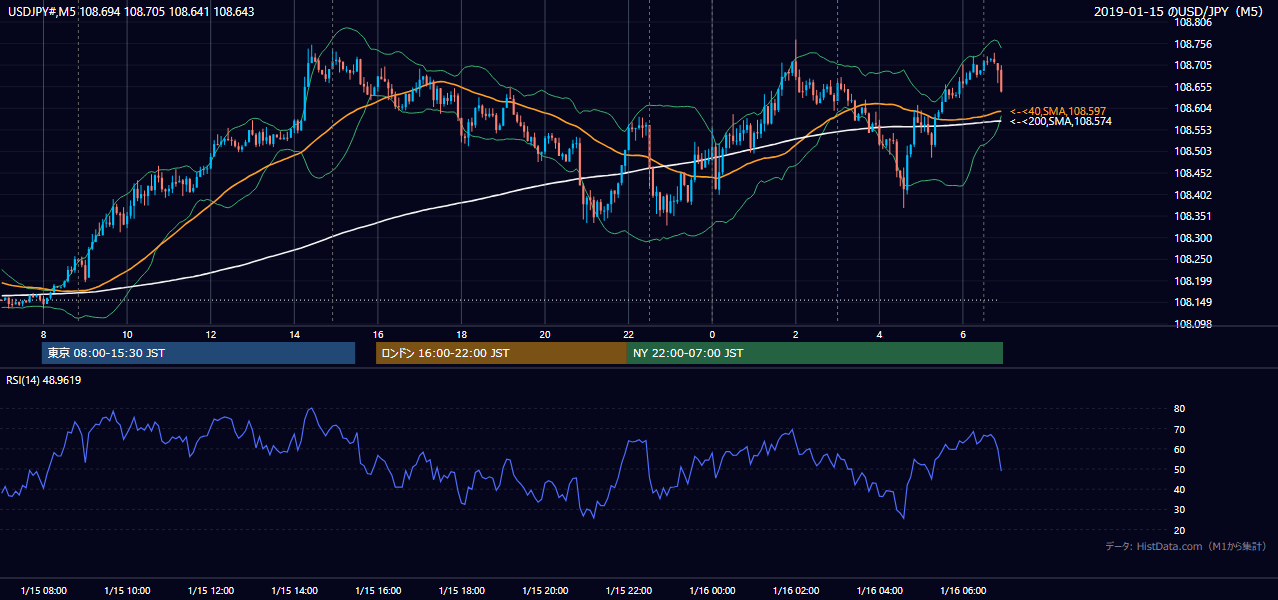Click the 108.199 price axis label
The image size is (1278, 600).
1193,281
